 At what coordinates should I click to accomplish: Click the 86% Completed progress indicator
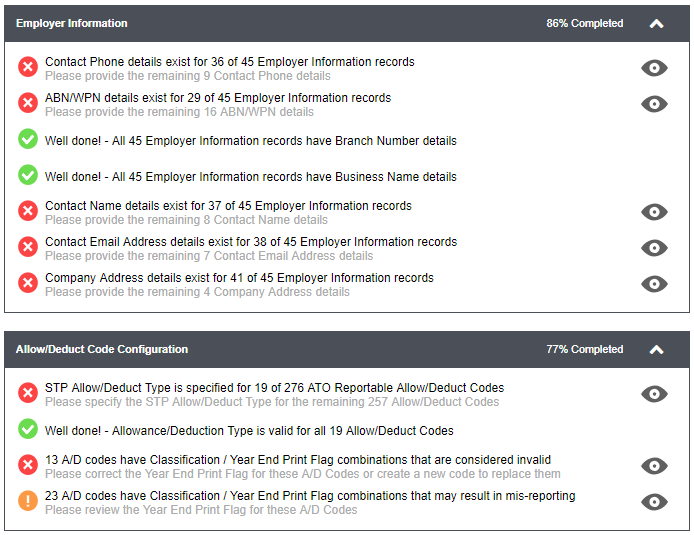click(x=584, y=23)
